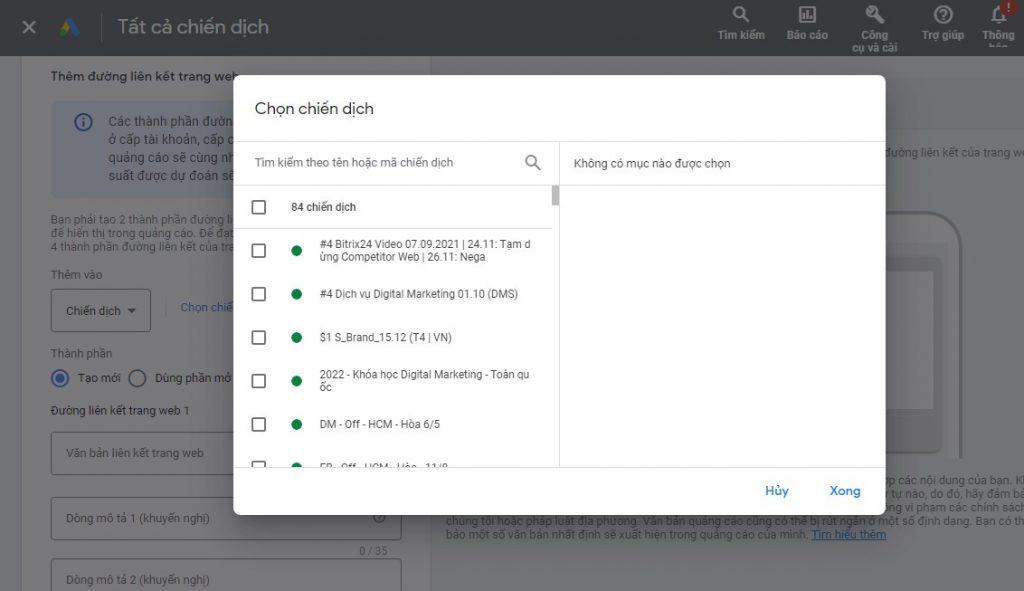1024x591 pixels.
Task: Select the Dùng phần mở radio button
Action: click(x=137, y=378)
